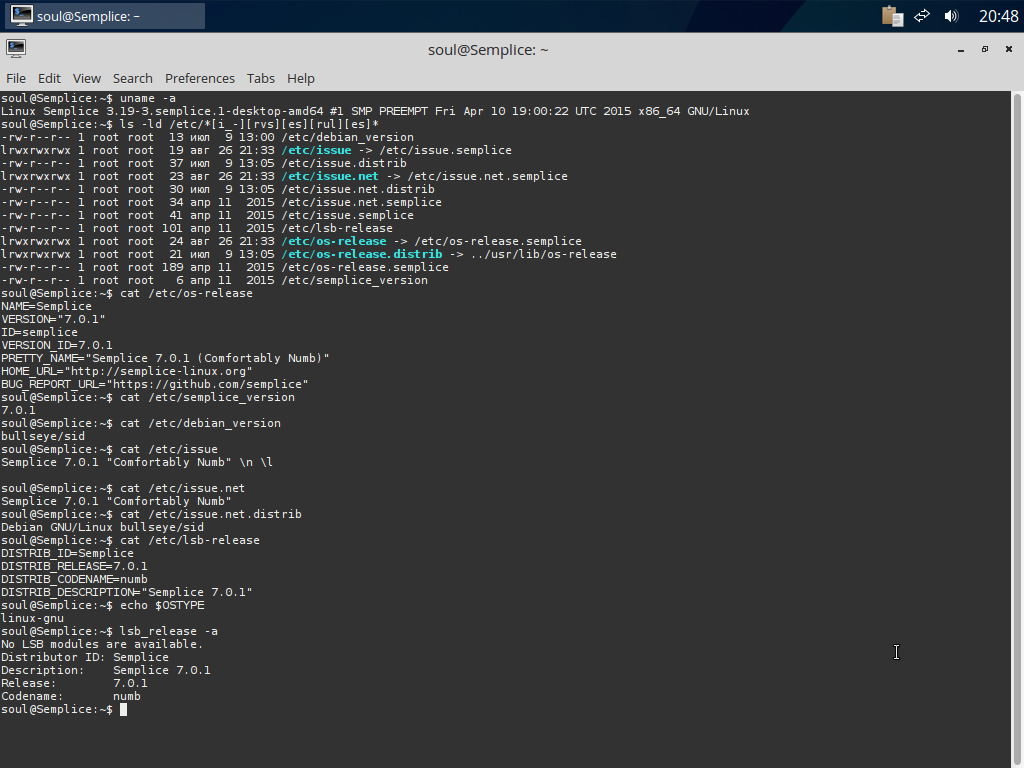The height and width of the screenshot is (768, 1024).
Task: Open the Edit menu
Action: pyautogui.click(x=49, y=78)
